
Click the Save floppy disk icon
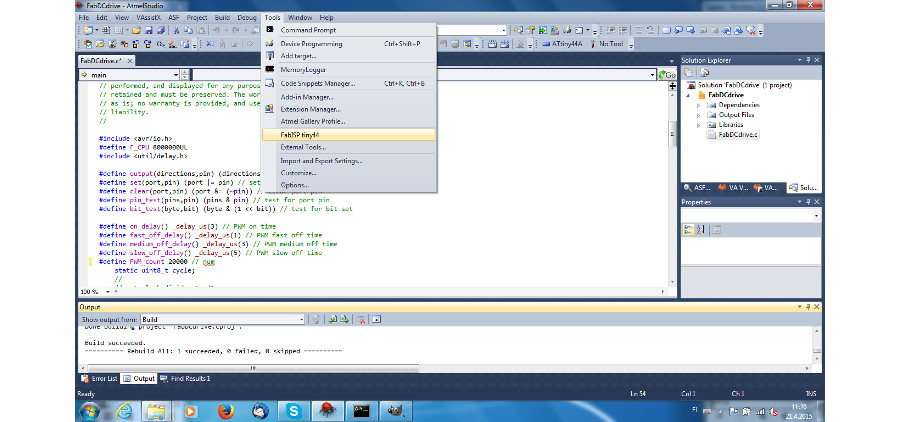(149, 30)
